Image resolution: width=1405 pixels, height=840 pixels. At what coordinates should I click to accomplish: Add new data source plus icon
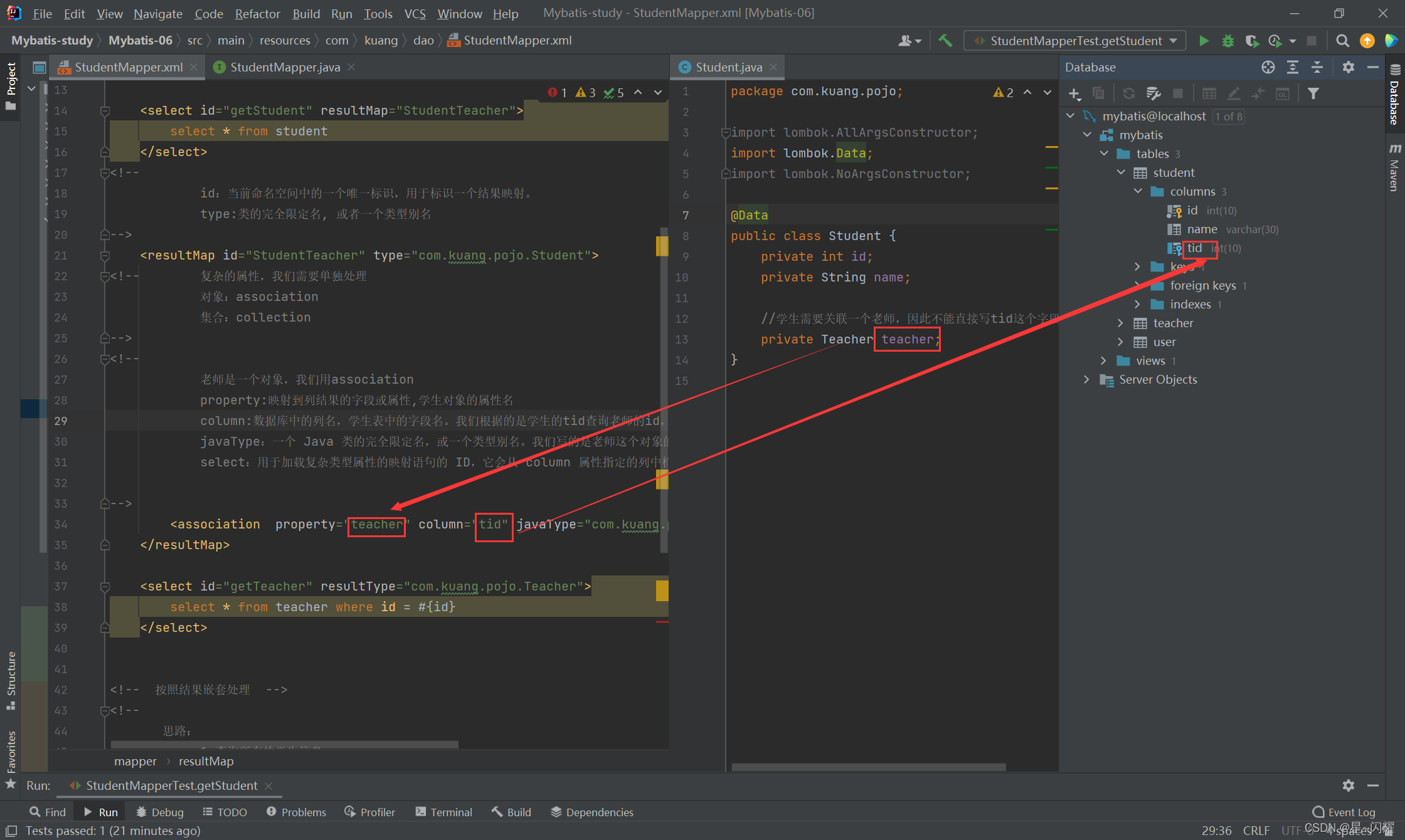point(1074,93)
